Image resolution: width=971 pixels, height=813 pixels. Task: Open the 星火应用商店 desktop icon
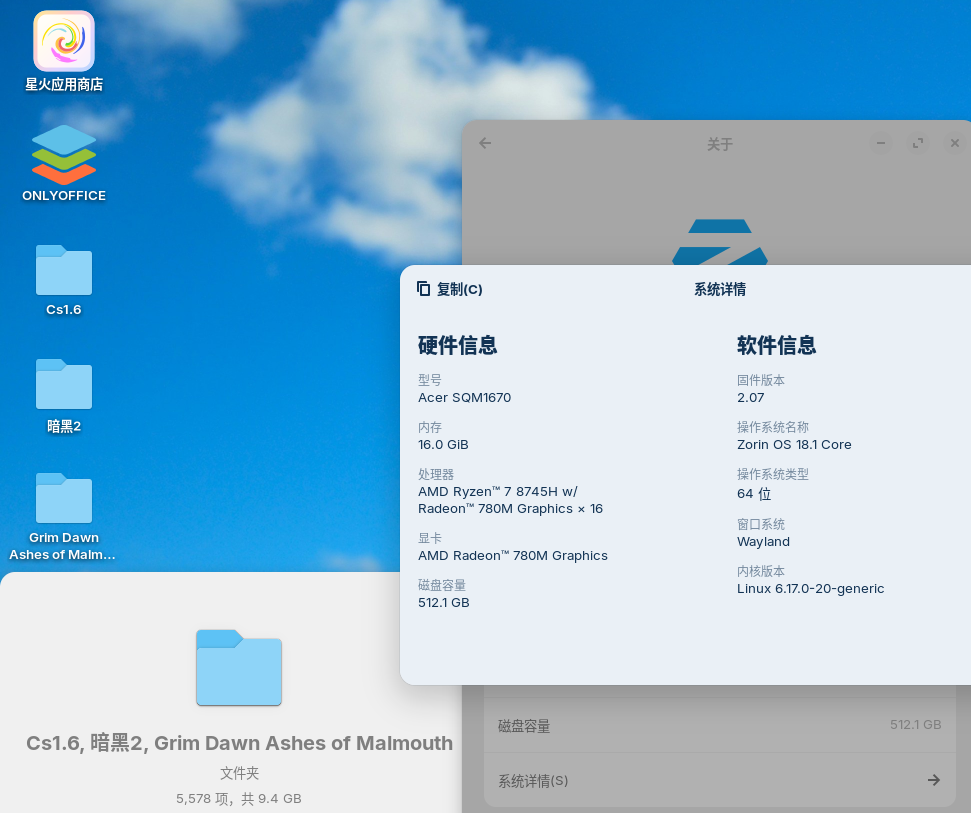(64, 42)
